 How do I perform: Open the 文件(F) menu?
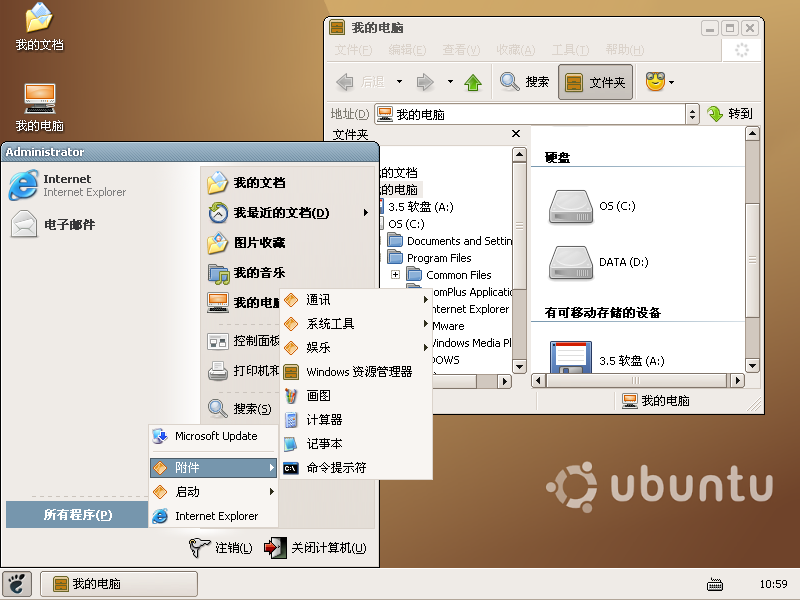(x=353, y=50)
